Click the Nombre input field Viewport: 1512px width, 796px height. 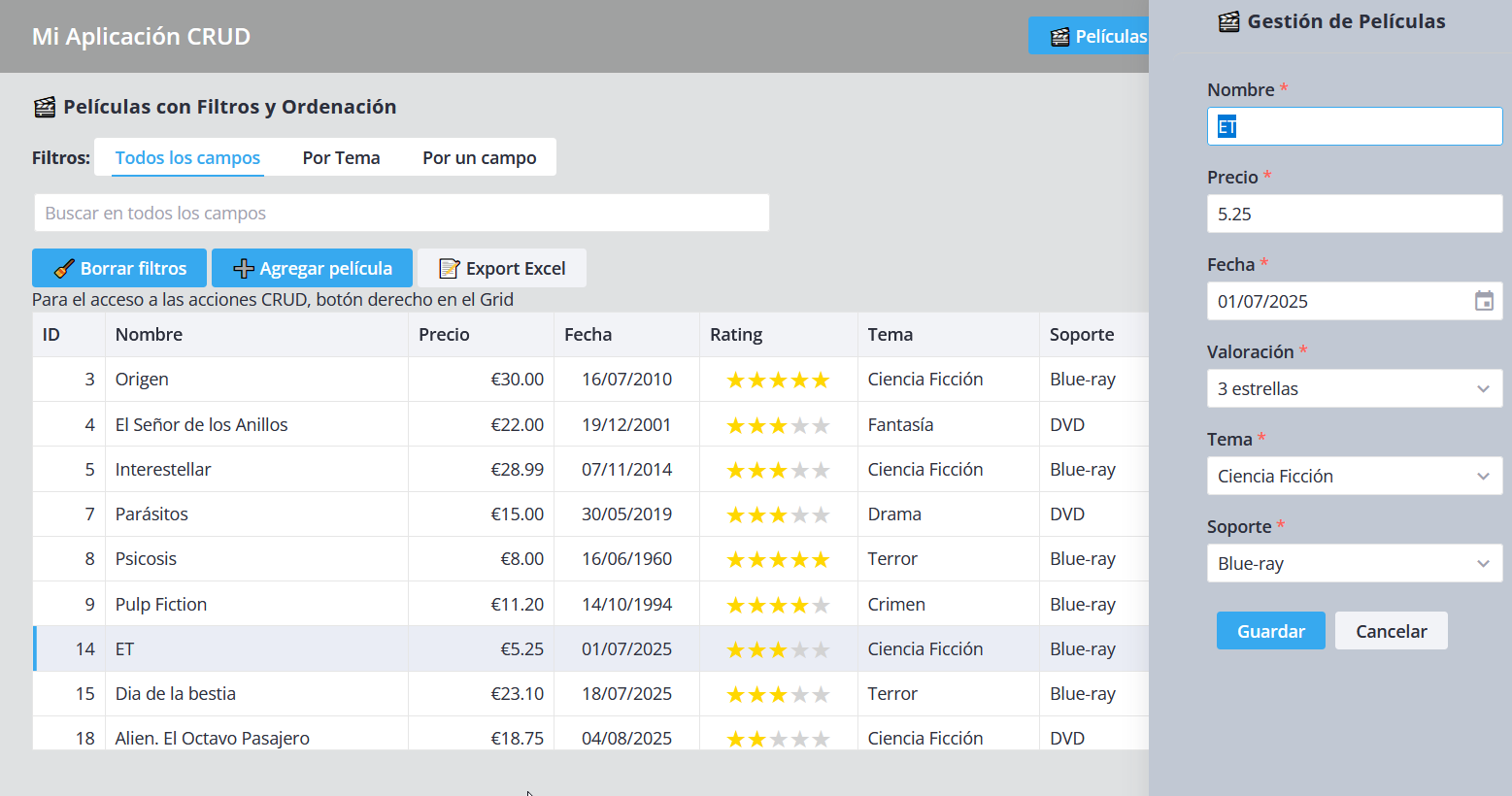coord(1355,126)
